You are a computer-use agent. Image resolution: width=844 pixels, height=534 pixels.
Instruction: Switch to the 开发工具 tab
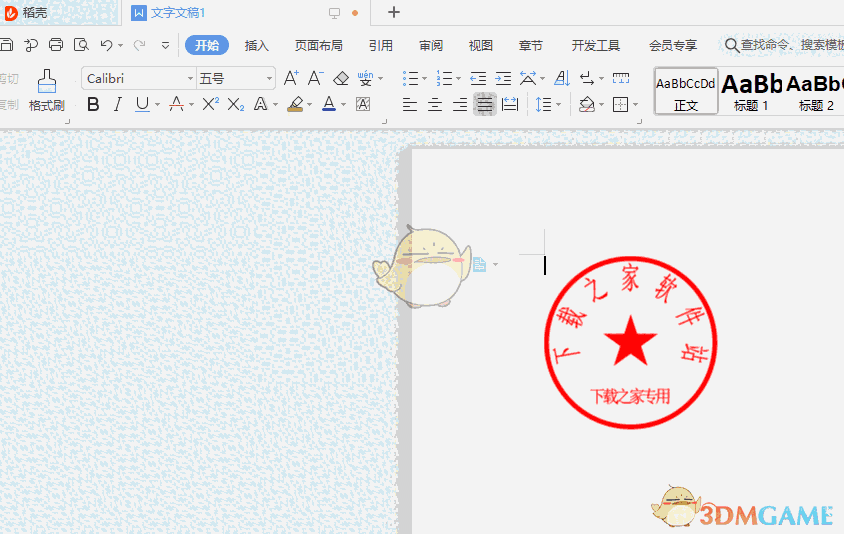coord(596,46)
